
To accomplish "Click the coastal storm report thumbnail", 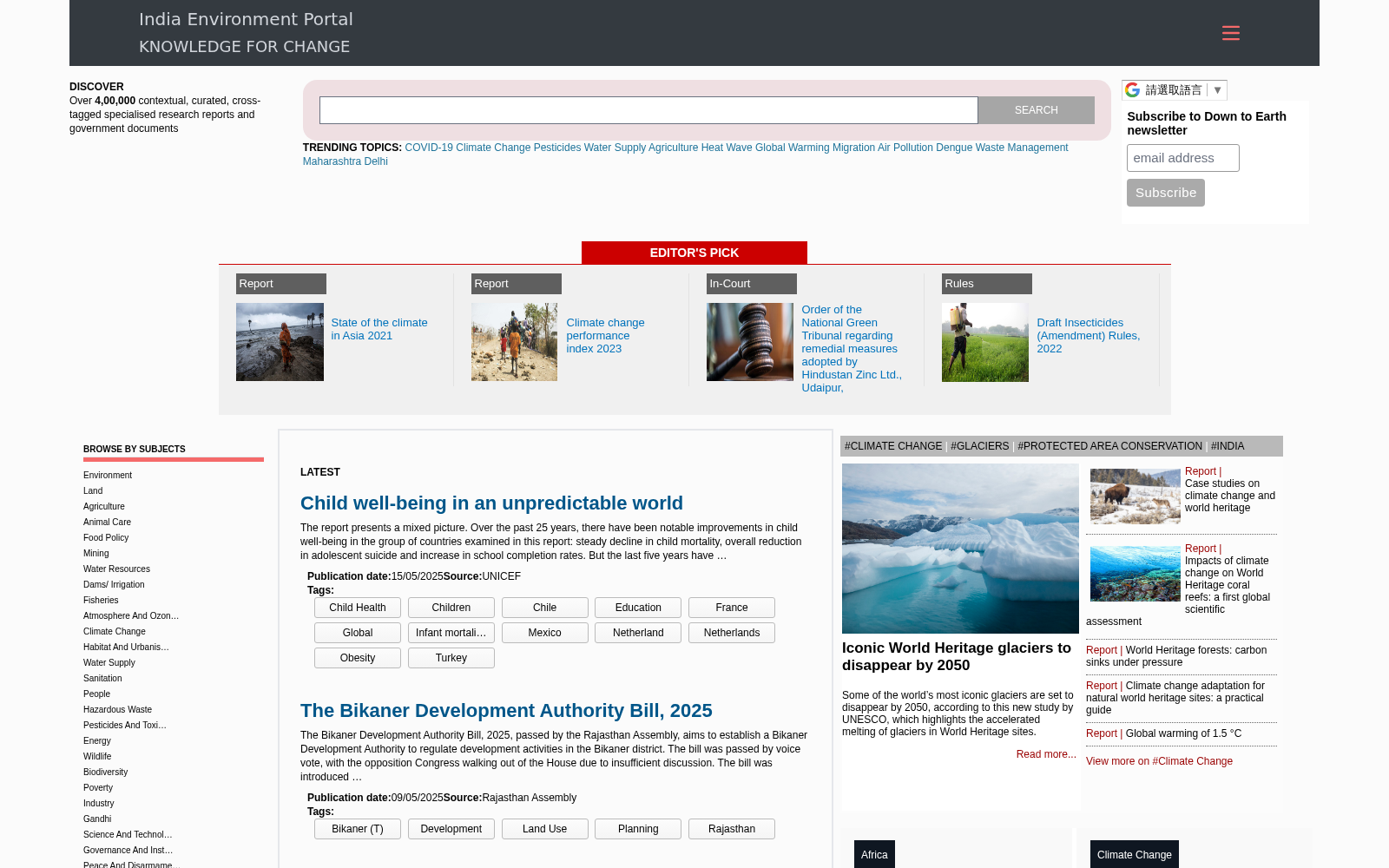I will 280,342.
